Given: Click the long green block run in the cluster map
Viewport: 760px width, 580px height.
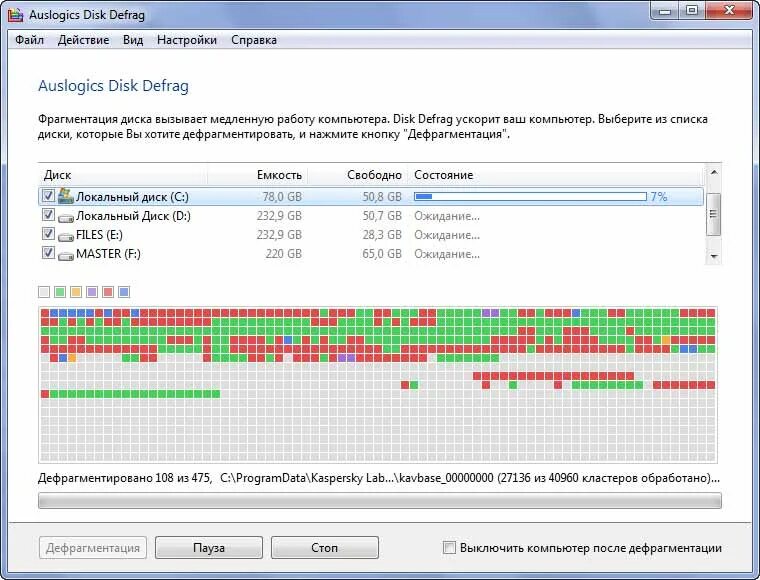Looking at the screenshot, I should (x=135, y=394).
